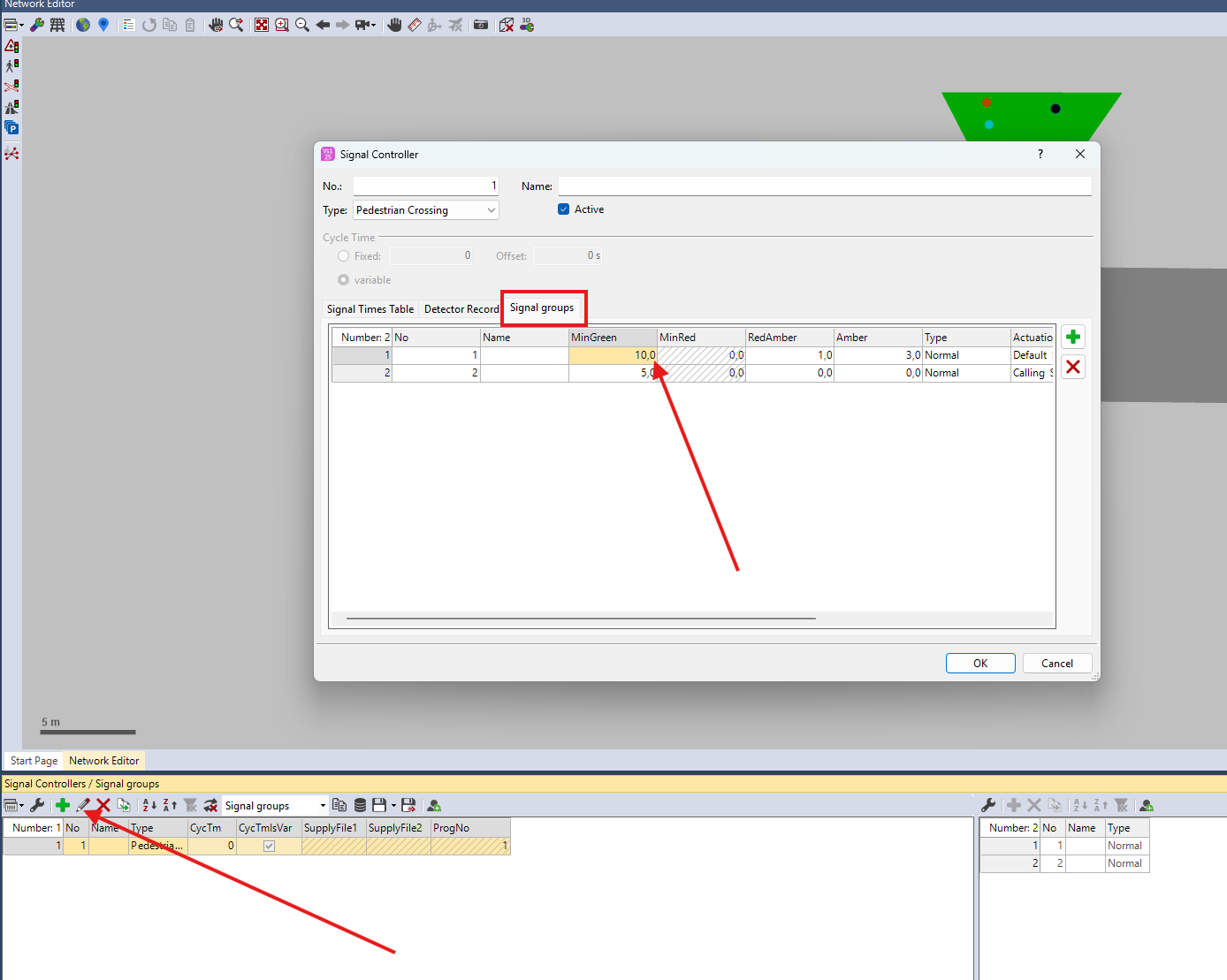Open the Type dropdown showing Pedestrian Crossing

point(426,210)
